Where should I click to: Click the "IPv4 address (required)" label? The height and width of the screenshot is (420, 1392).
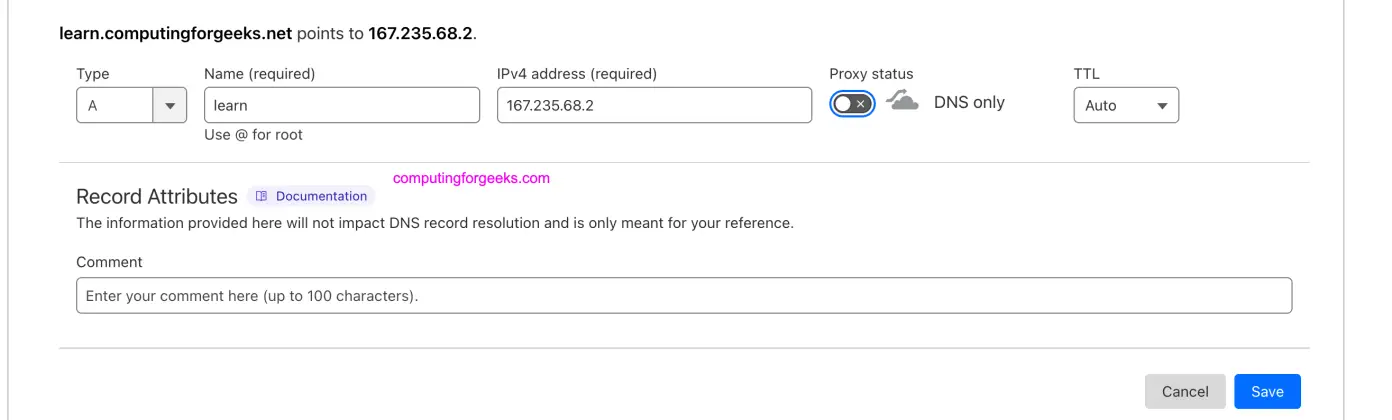coord(577,74)
